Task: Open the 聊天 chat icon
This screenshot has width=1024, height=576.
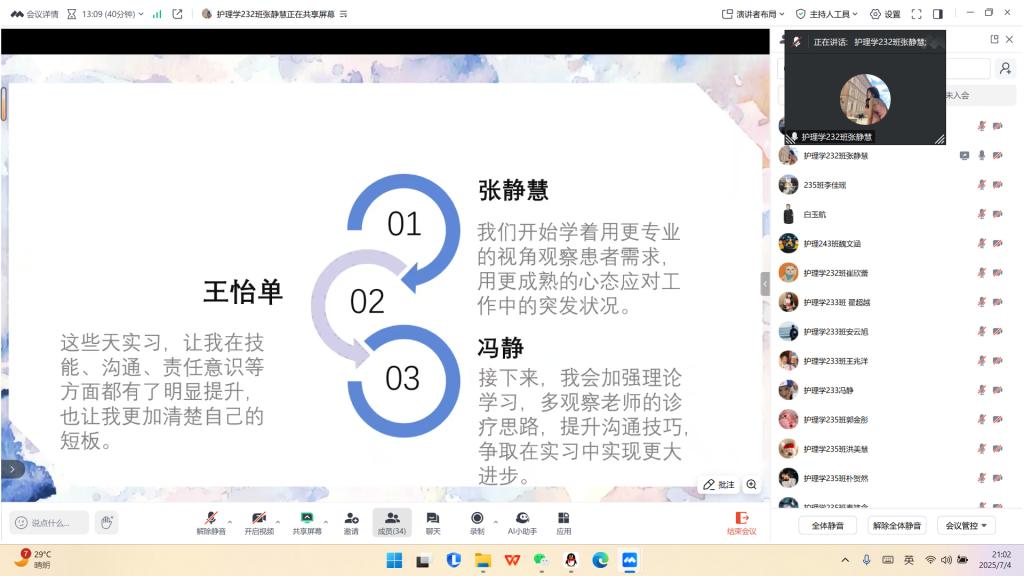Action: pos(433,521)
